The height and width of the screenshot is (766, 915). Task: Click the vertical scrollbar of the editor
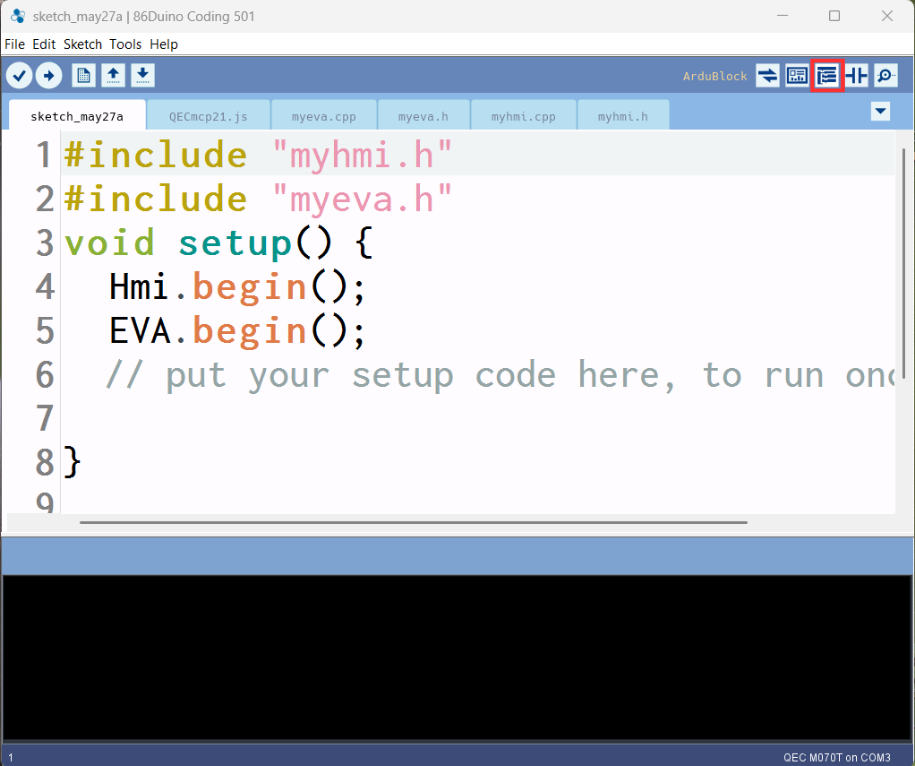coord(903,263)
